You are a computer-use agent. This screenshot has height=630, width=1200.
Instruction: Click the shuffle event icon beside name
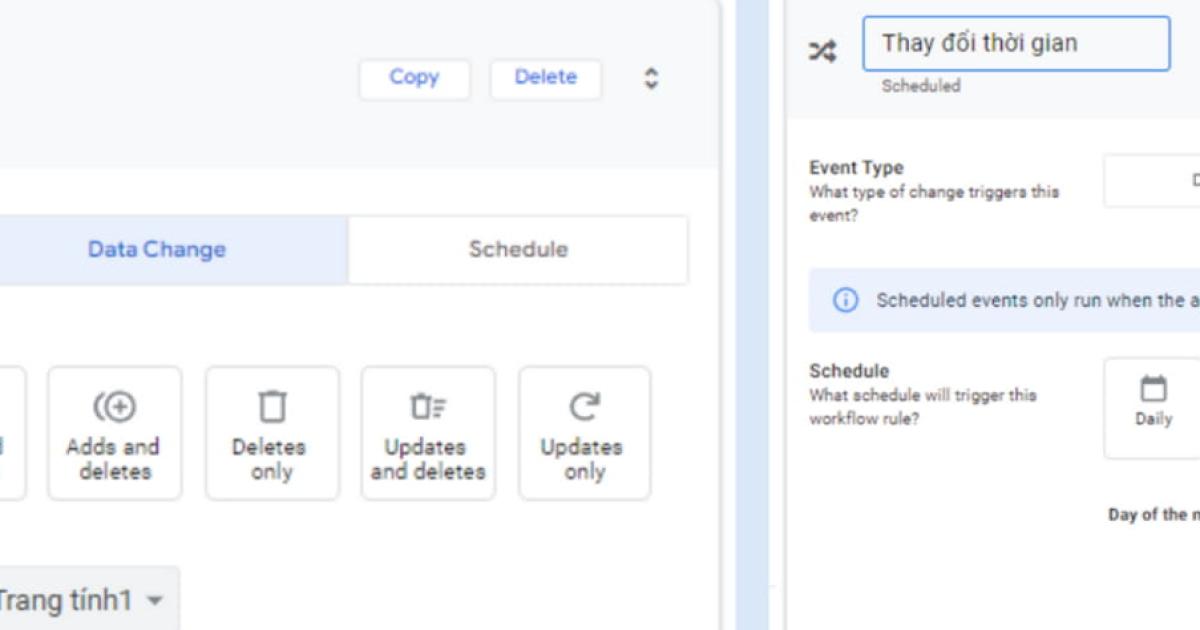(822, 52)
